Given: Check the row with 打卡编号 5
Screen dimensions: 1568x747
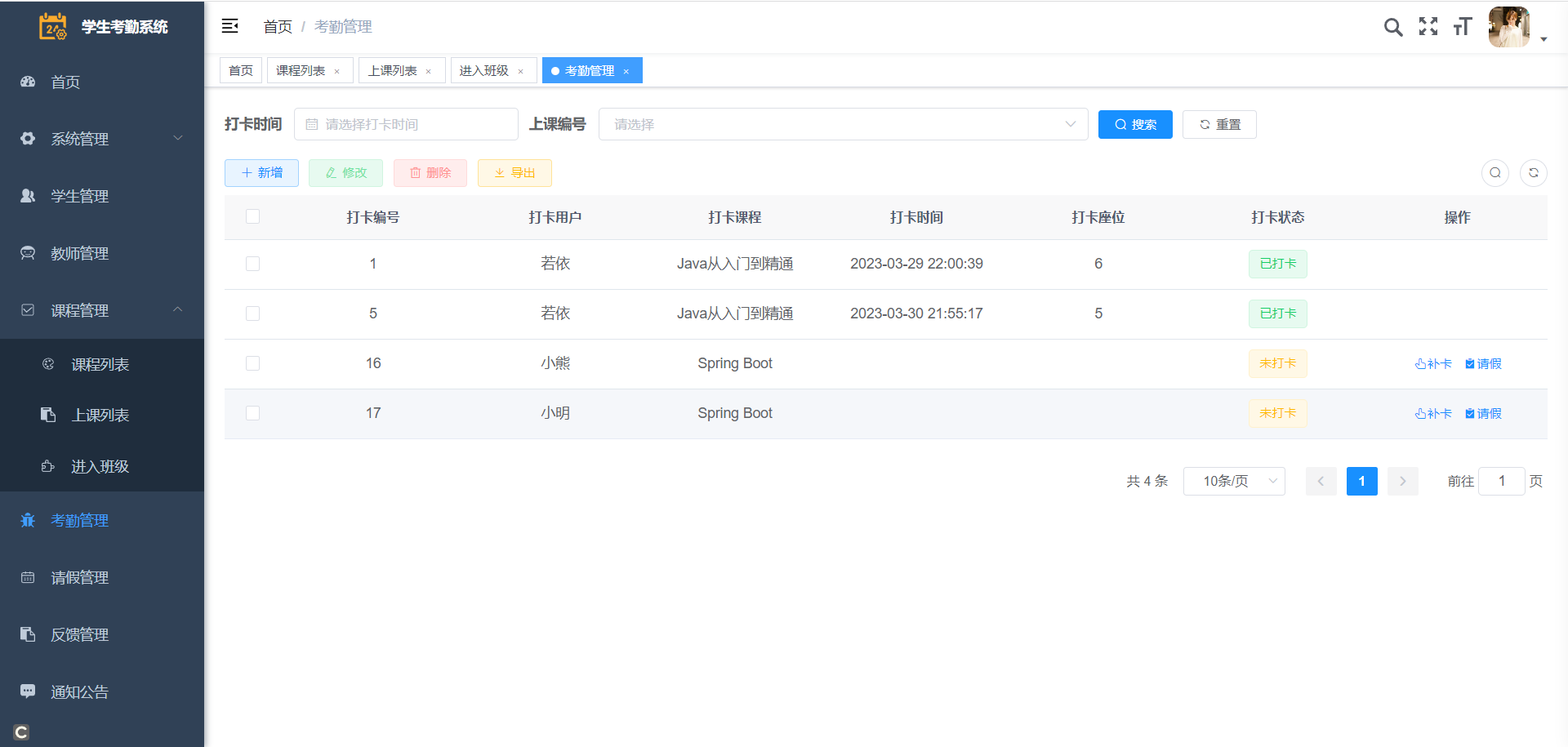Looking at the screenshot, I should (x=252, y=313).
